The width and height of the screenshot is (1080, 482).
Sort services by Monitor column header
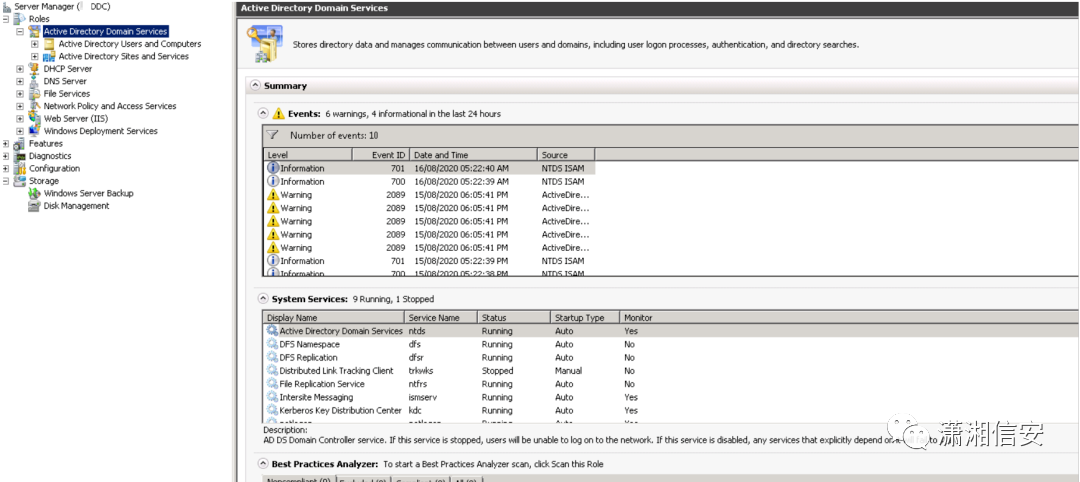click(x=638, y=318)
